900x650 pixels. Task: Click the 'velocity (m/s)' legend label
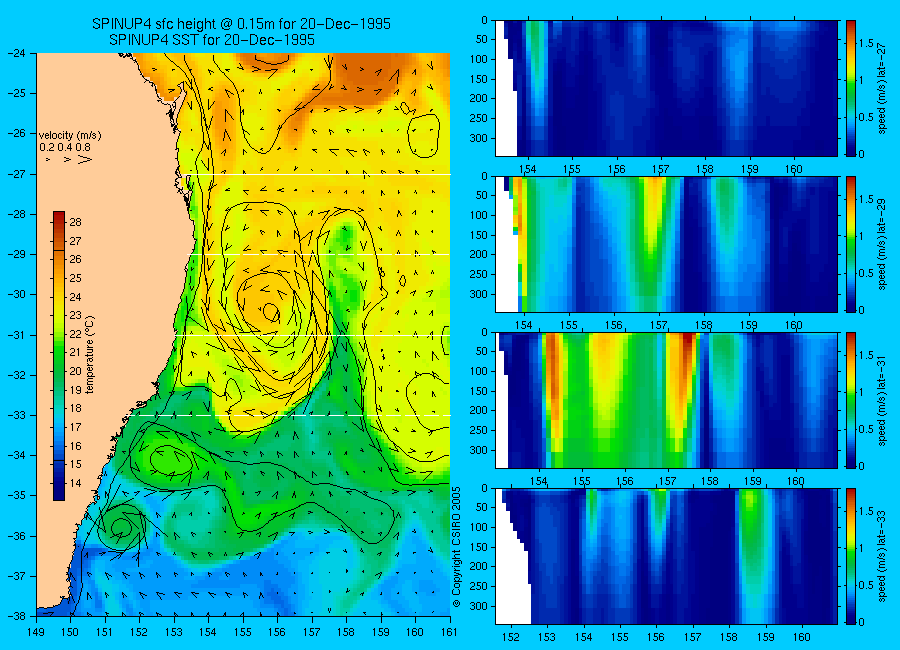coord(70,136)
